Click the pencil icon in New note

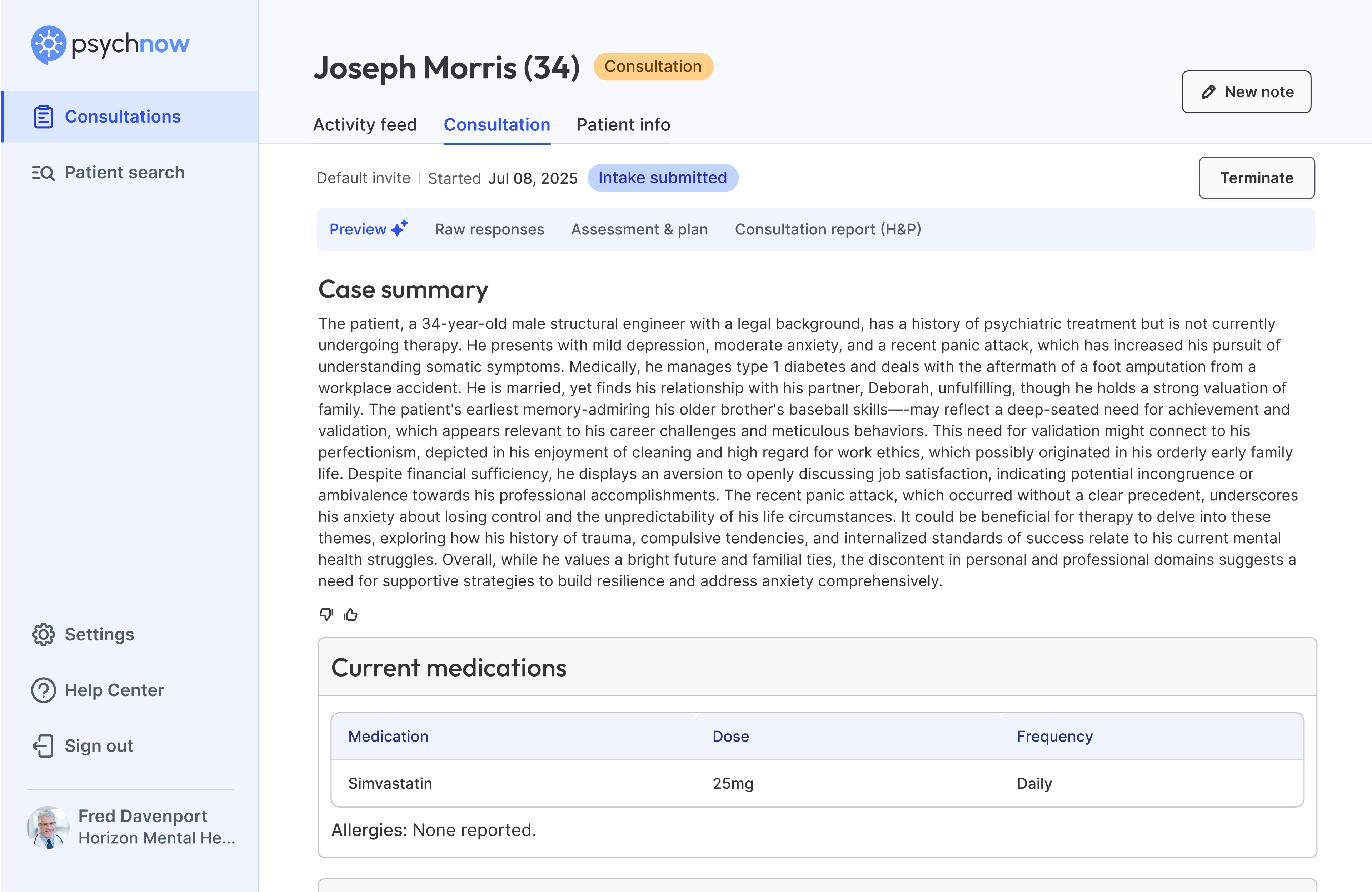point(1208,92)
